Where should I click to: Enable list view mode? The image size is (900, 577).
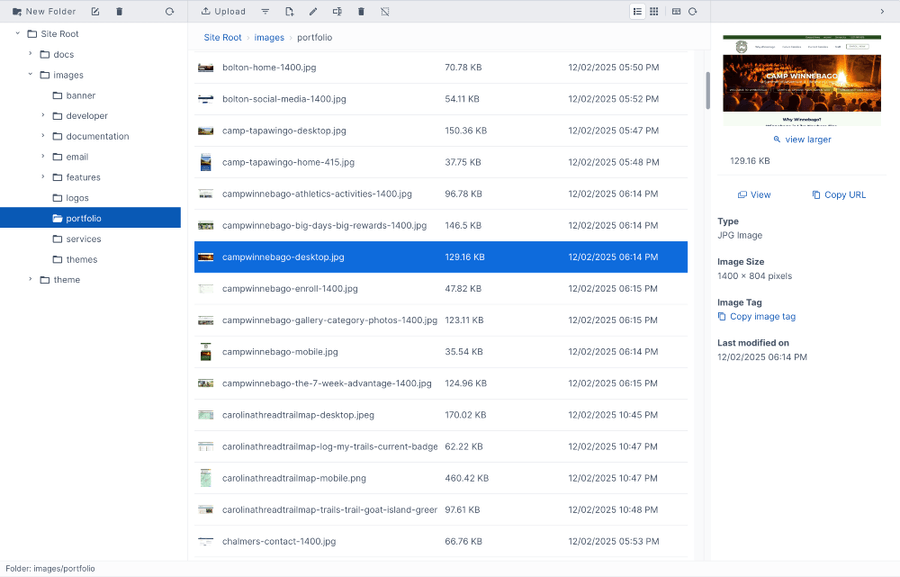pos(637,11)
